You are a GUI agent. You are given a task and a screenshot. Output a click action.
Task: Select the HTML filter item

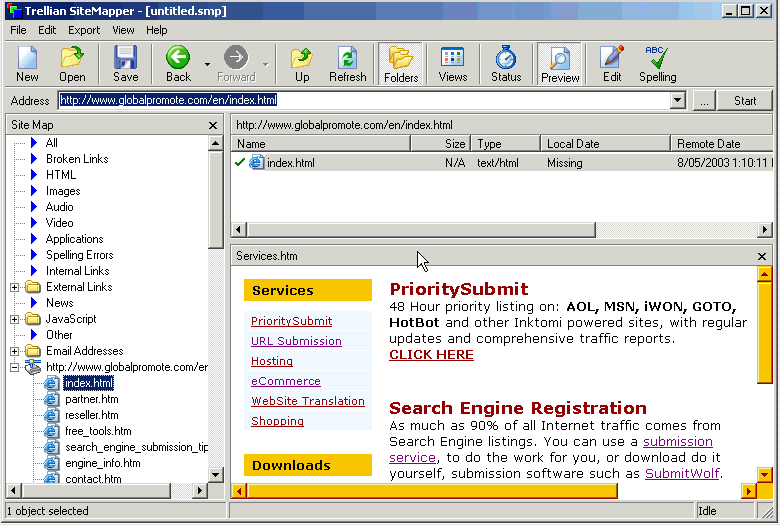(x=61, y=175)
